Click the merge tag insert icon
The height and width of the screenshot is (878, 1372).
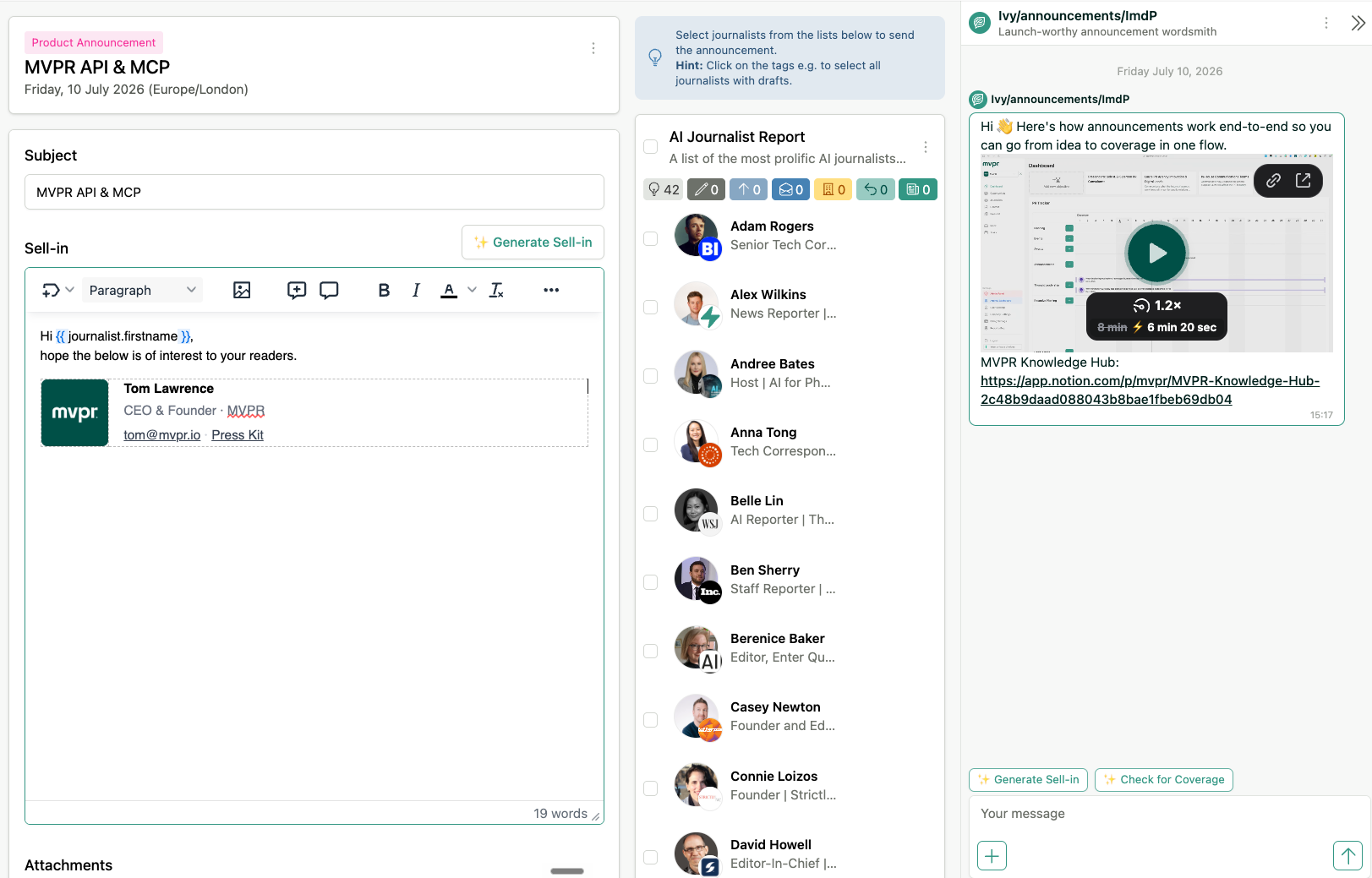[x=51, y=290]
